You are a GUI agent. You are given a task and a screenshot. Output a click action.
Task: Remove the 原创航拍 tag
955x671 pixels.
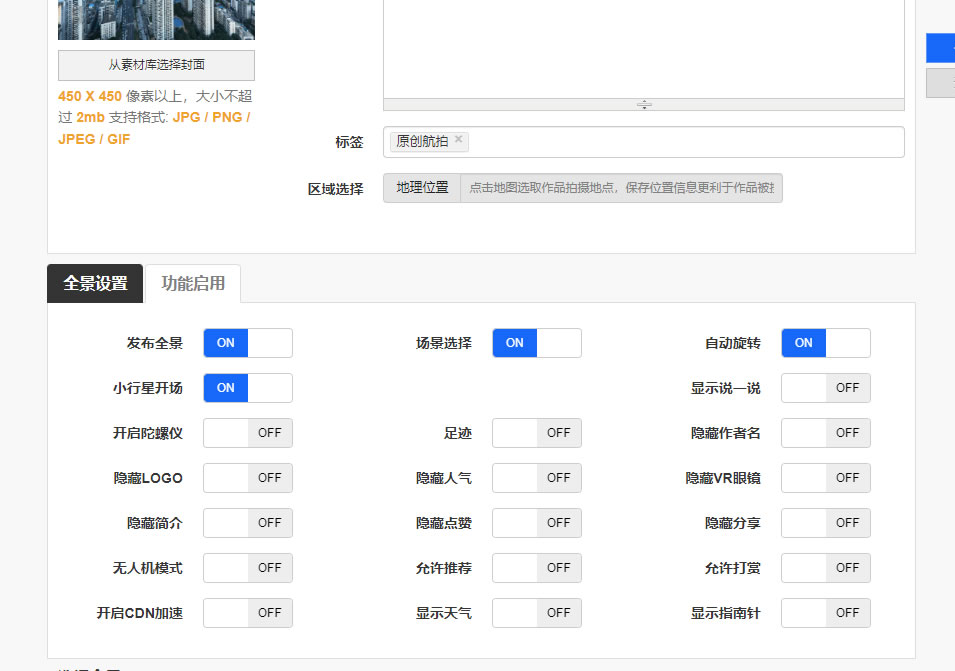click(x=458, y=140)
